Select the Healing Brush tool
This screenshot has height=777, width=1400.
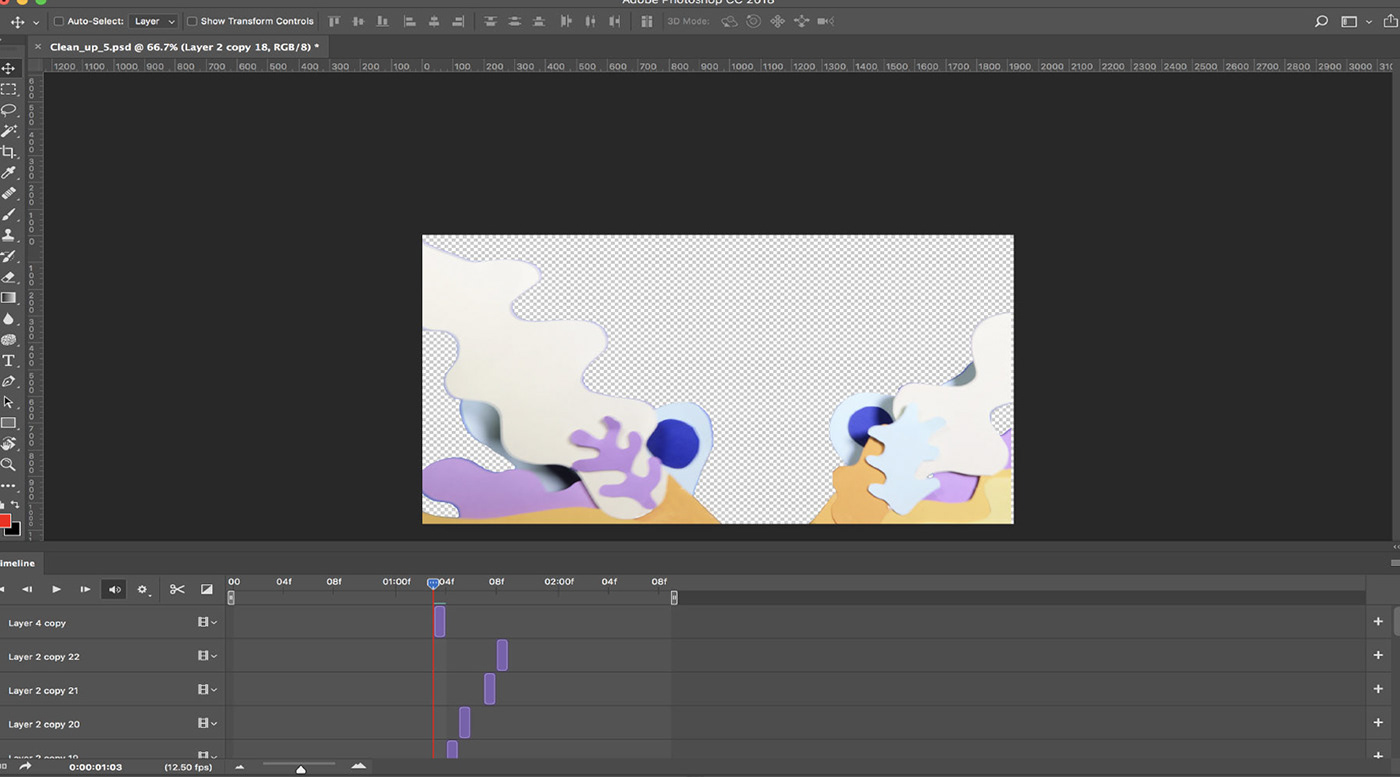coord(8,193)
